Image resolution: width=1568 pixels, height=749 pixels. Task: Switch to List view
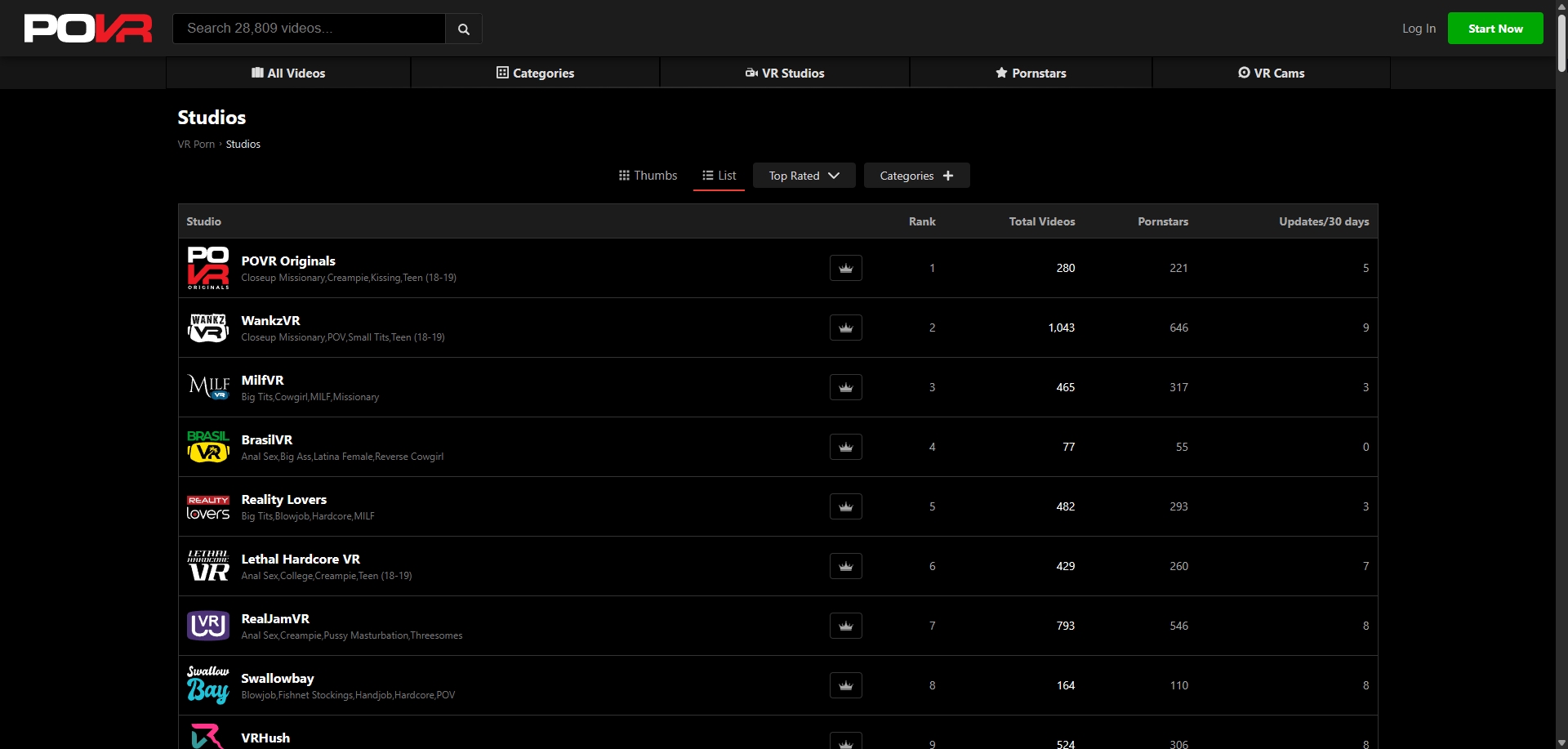(x=719, y=176)
